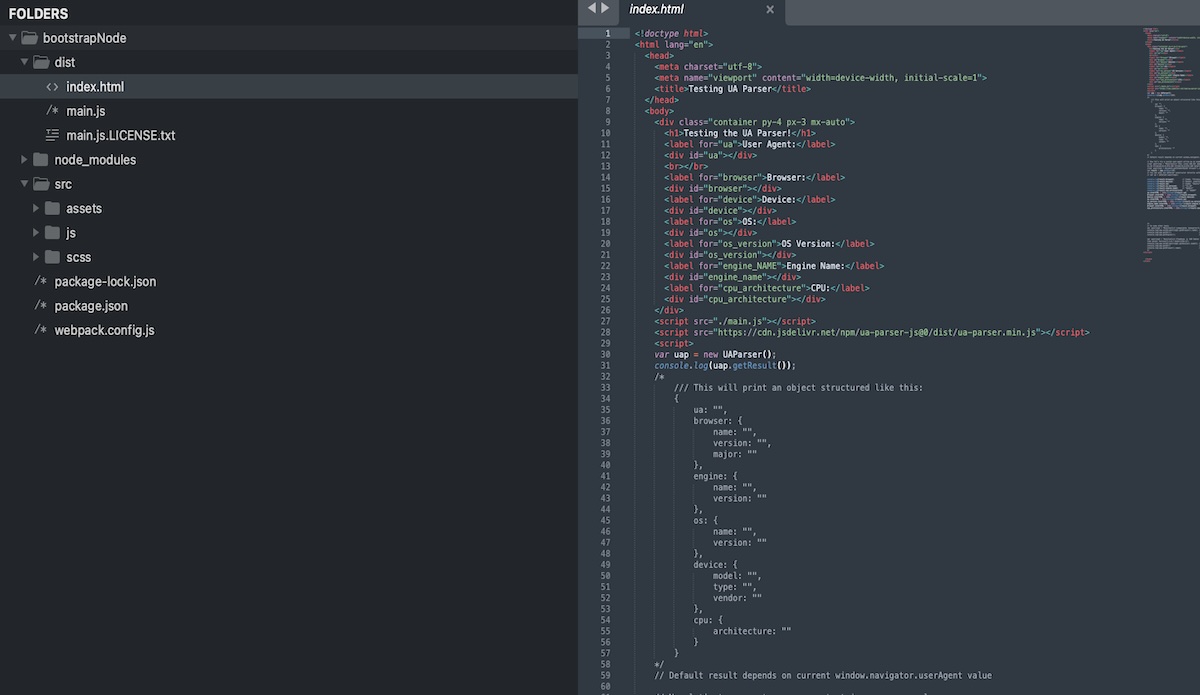Open main.js in the sidebar
The width and height of the screenshot is (1200, 695).
tap(86, 111)
